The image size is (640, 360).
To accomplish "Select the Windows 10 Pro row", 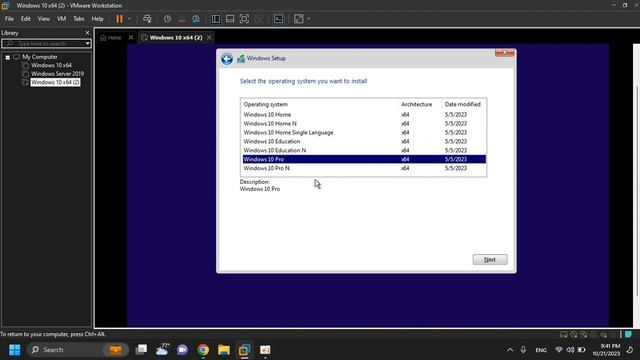I will [x=364, y=159].
